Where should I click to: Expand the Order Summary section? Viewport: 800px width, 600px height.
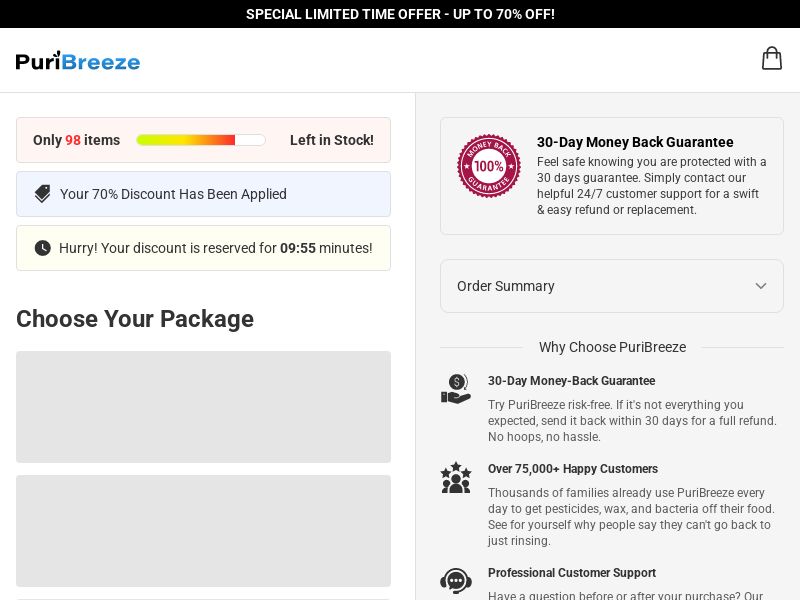[x=612, y=286]
